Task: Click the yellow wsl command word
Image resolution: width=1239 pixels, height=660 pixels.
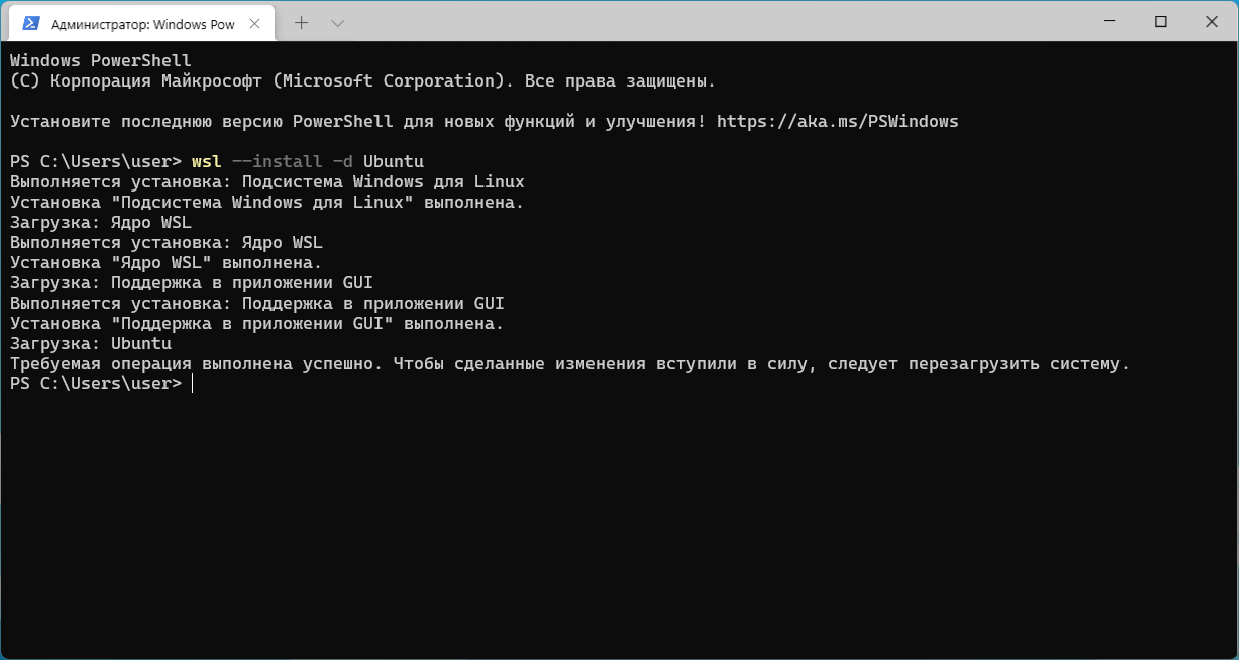Action: pos(207,162)
